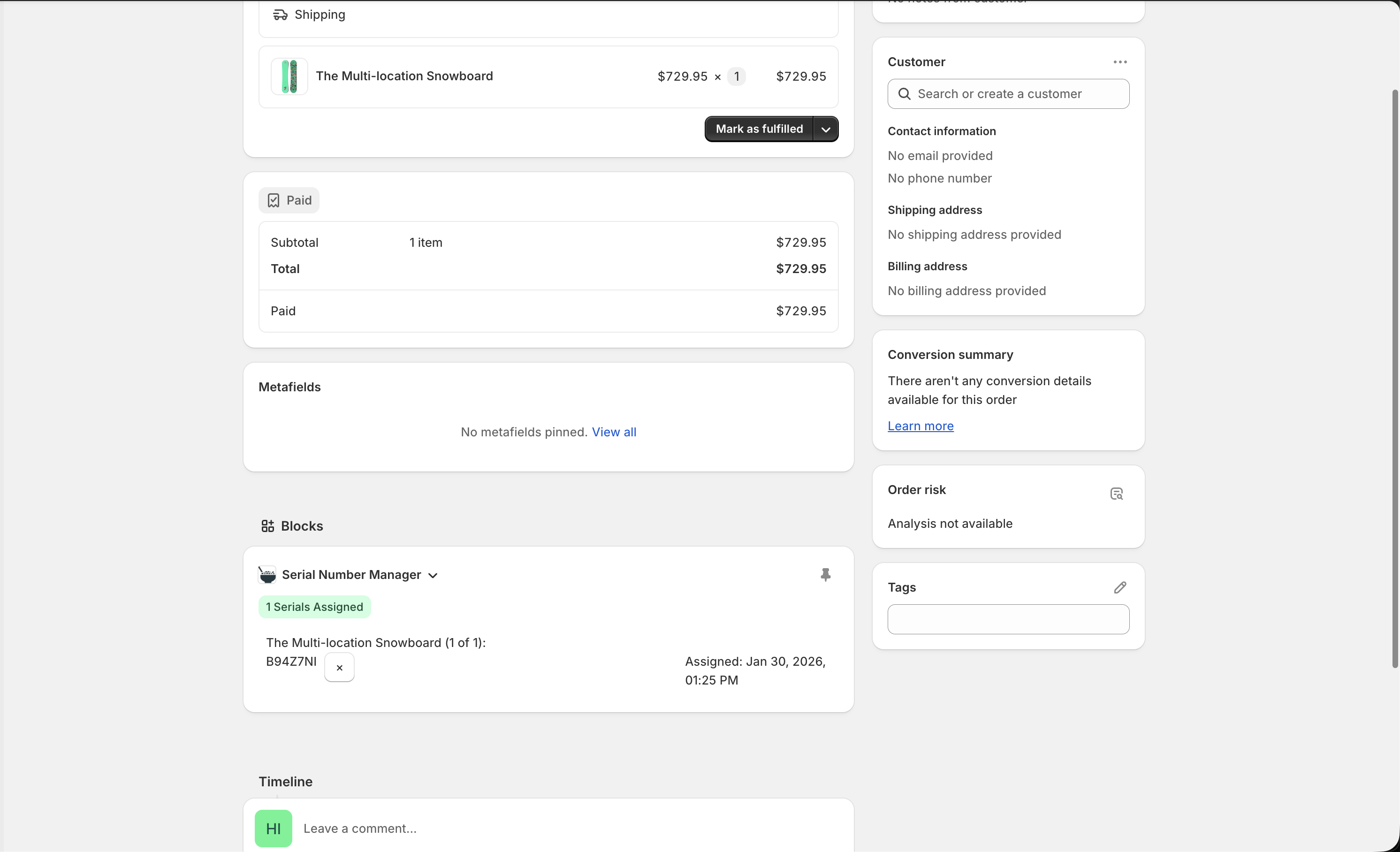Viewport: 1400px width, 852px height.
Task: Click the Paid status badge icon
Action: [274, 200]
